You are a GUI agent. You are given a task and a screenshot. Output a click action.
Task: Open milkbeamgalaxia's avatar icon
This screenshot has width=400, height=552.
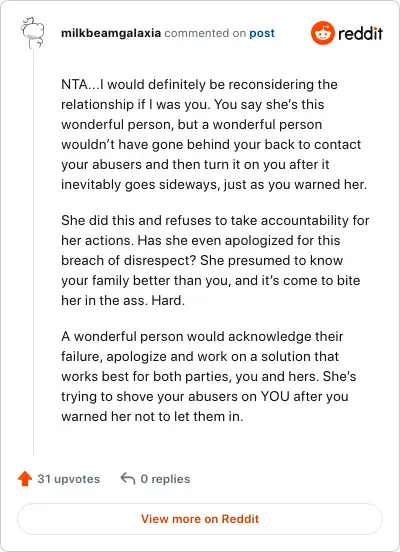[x=32, y=33]
